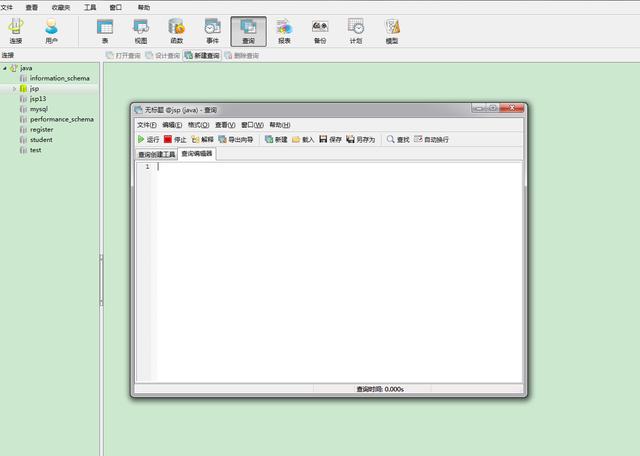This screenshot has height=456, width=640.
Task: Click the 计划 (Schedule) toolbar icon
Action: (x=356, y=31)
